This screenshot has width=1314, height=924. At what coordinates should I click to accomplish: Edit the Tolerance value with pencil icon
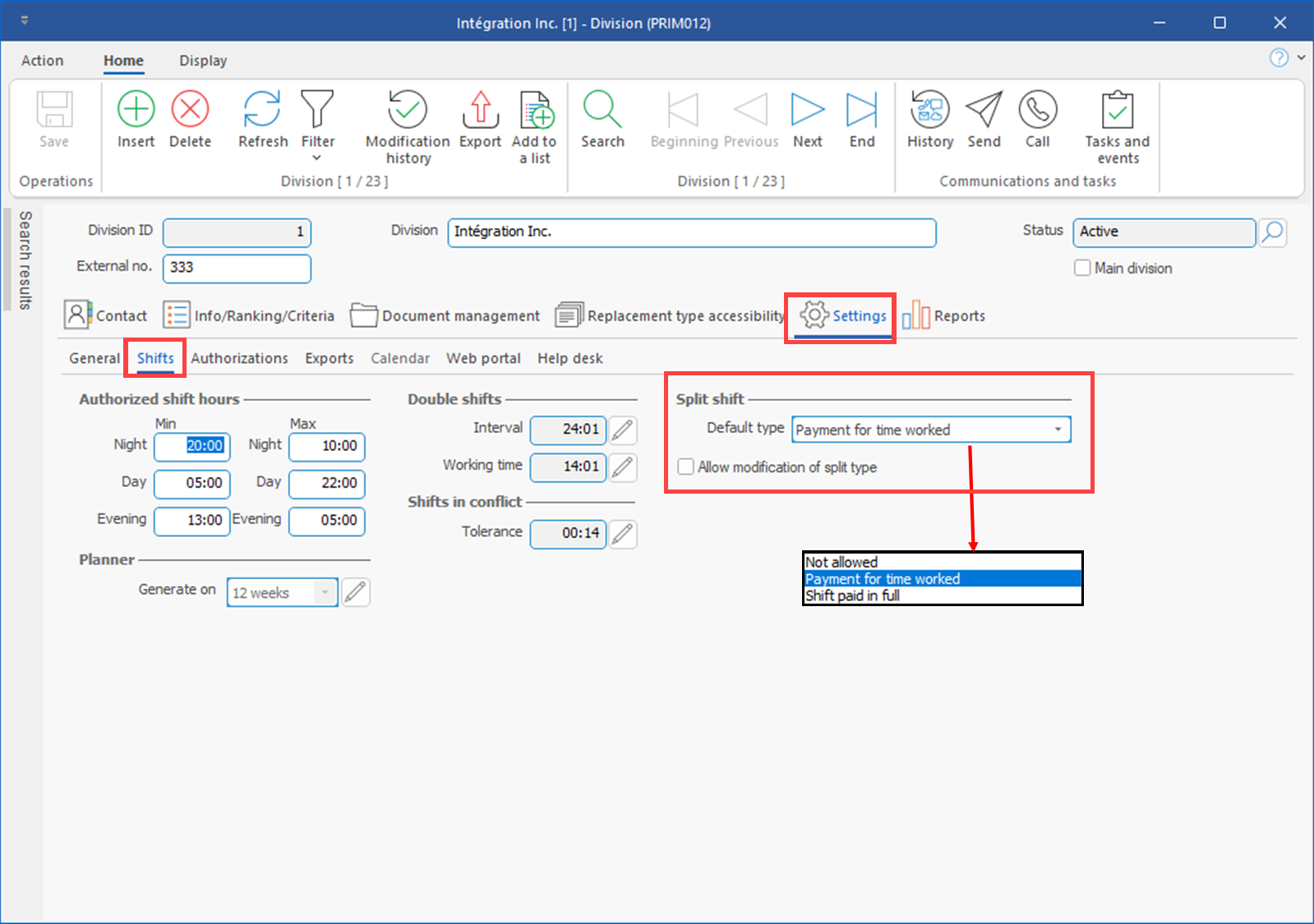coord(623,534)
